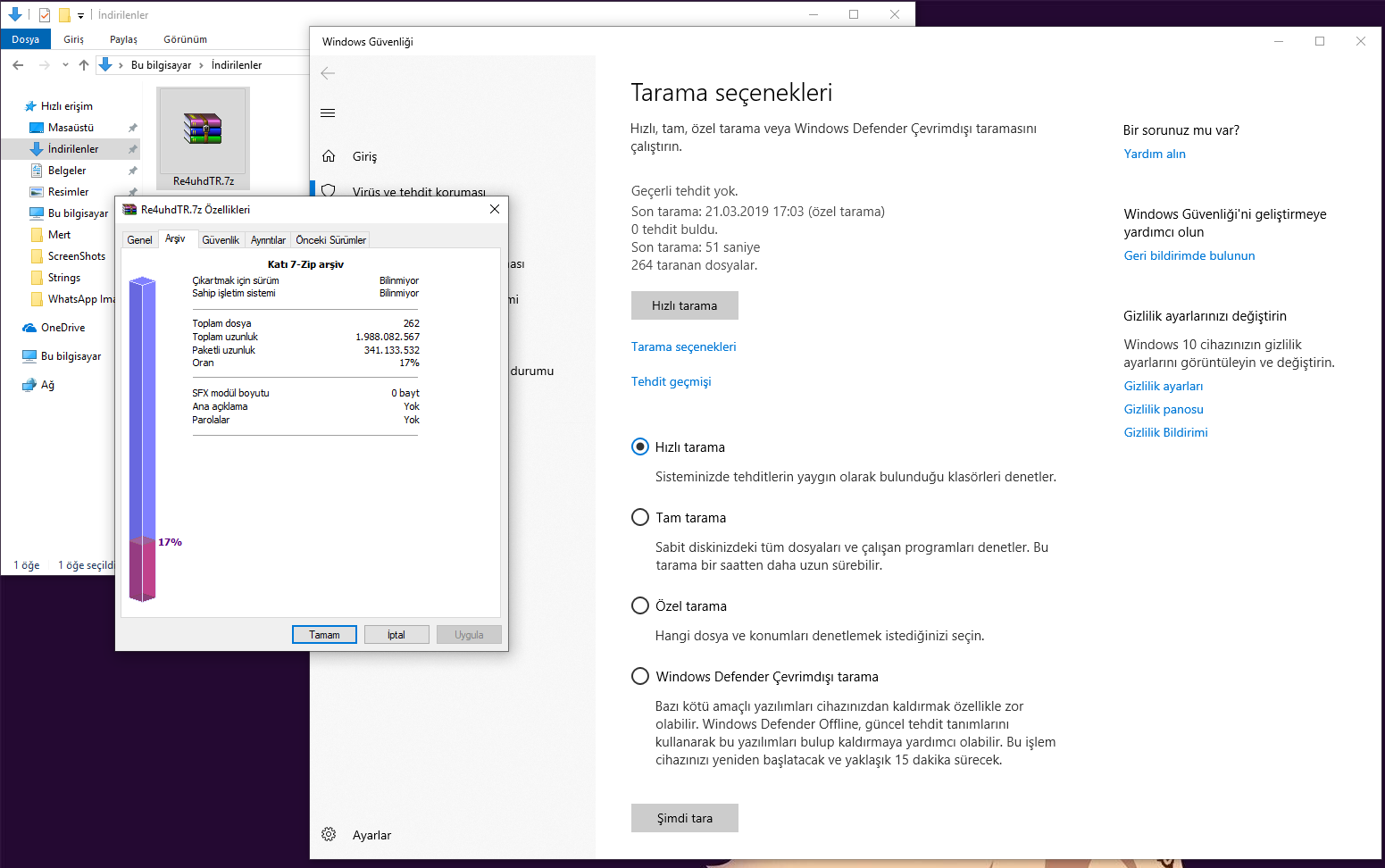The height and width of the screenshot is (868, 1385).
Task: Open Explorer's recent locations dropdown arrow
Action: (x=65, y=65)
